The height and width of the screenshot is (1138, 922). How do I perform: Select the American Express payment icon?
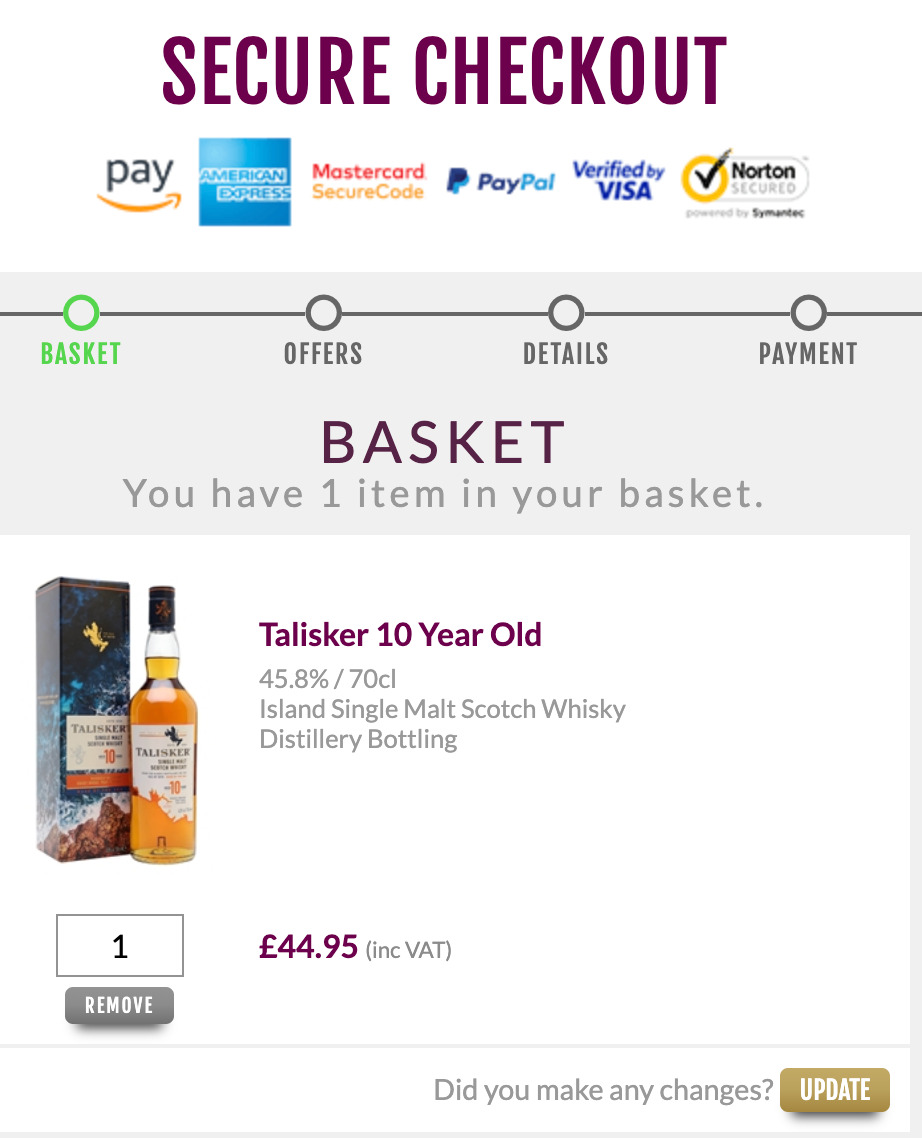click(x=246, y=181)
